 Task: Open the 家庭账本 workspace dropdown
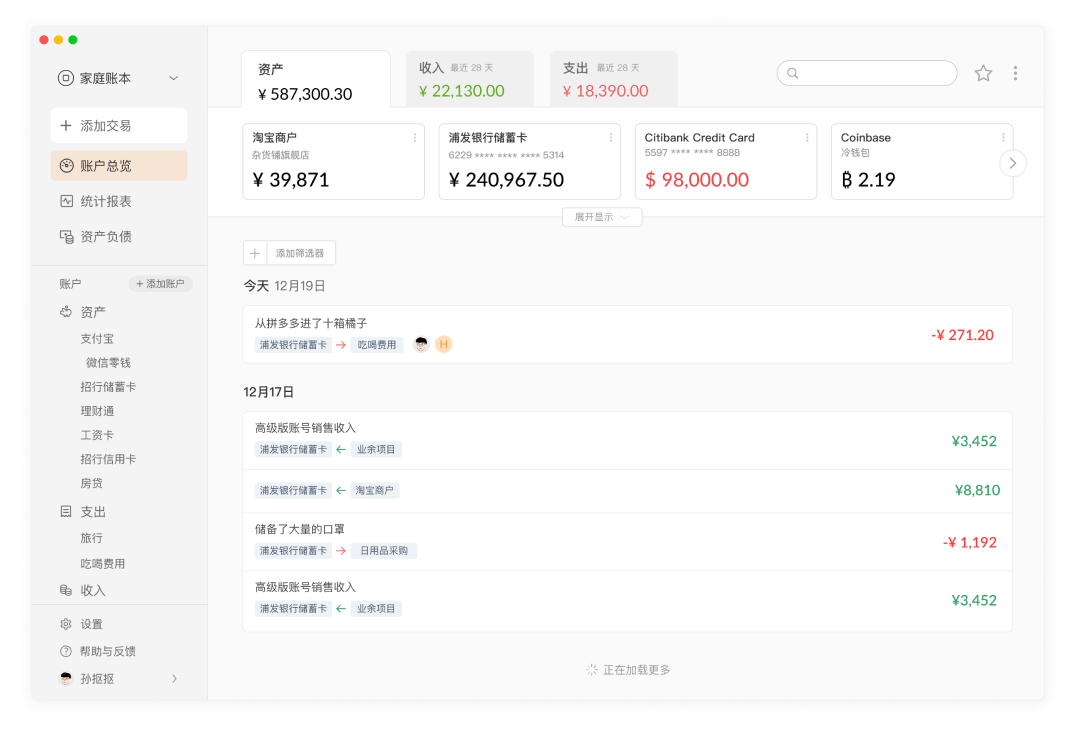tap(172, 77)
